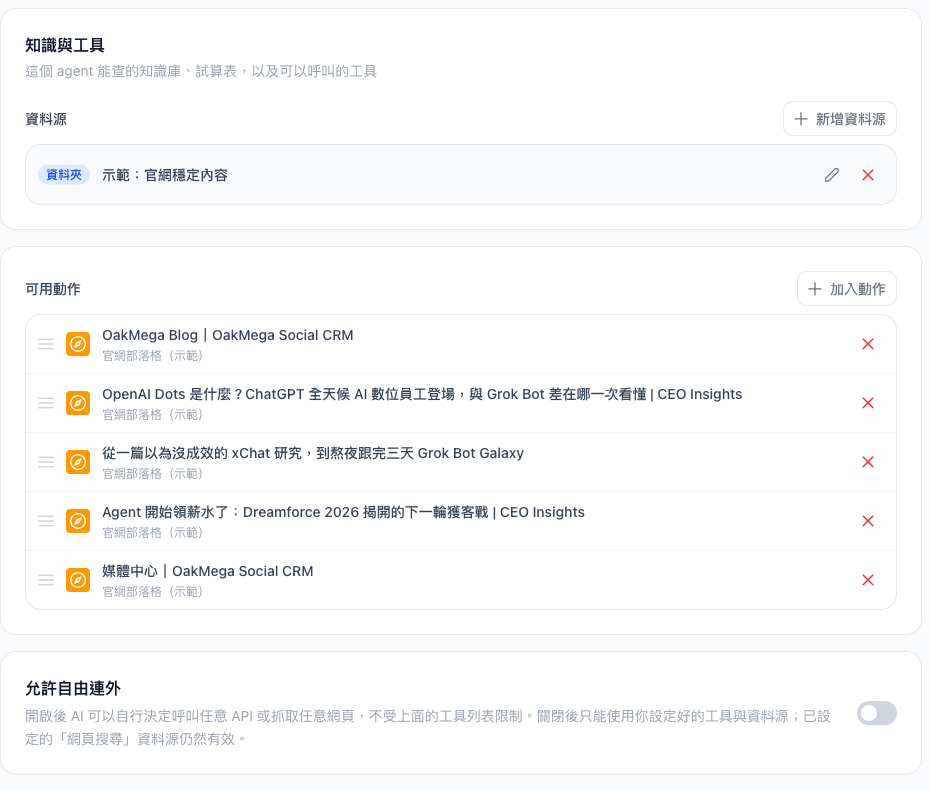
Task: Grab drag handle of xChat 研究 row
Action: [46, 462]
